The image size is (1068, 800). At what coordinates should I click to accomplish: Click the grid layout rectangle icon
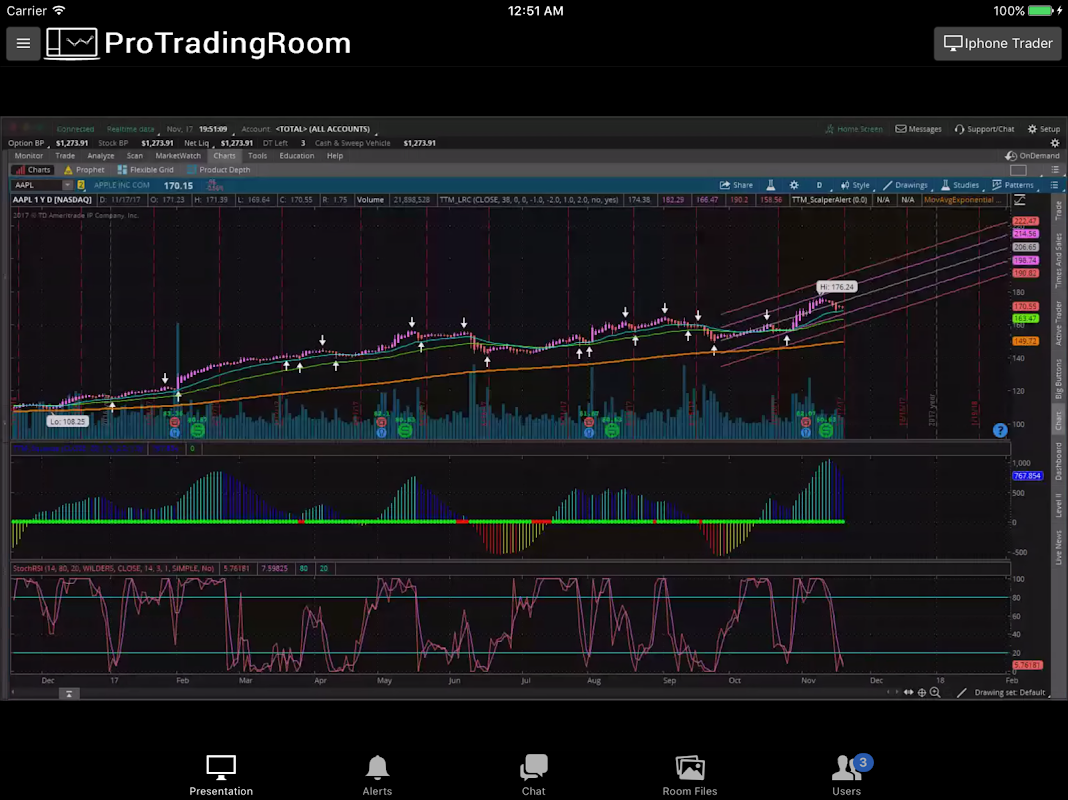click(x=1018, y=170)
